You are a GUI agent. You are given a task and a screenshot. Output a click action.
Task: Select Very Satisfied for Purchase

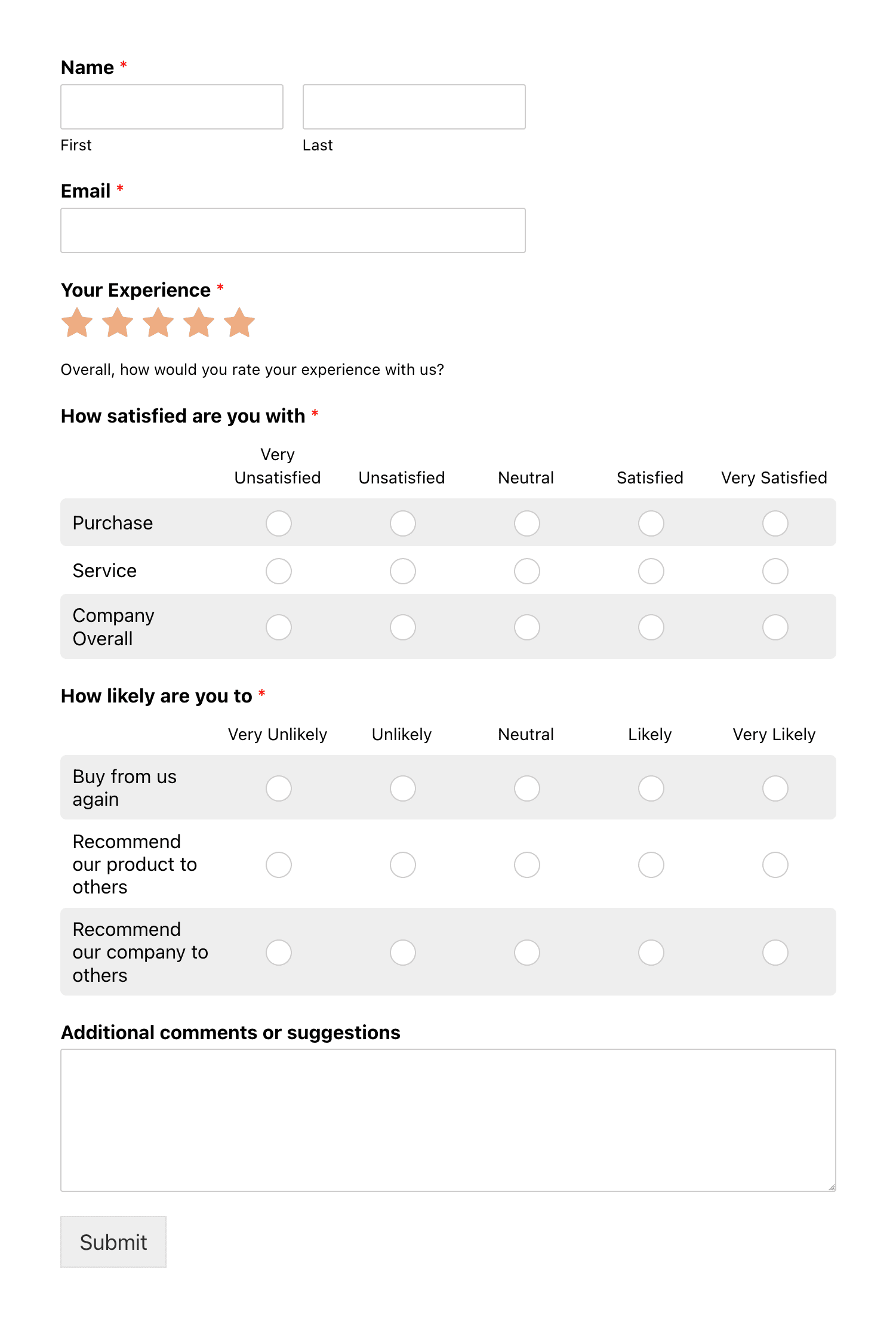pos(775,523)
